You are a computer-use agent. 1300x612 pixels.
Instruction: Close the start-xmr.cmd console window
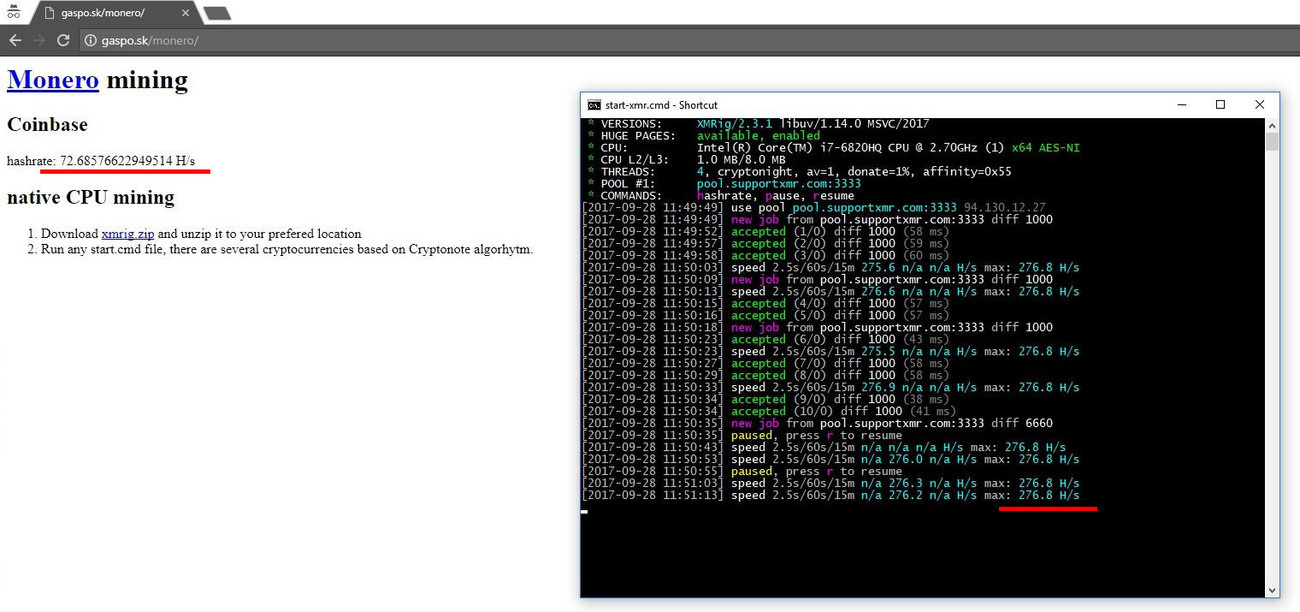1259,105
